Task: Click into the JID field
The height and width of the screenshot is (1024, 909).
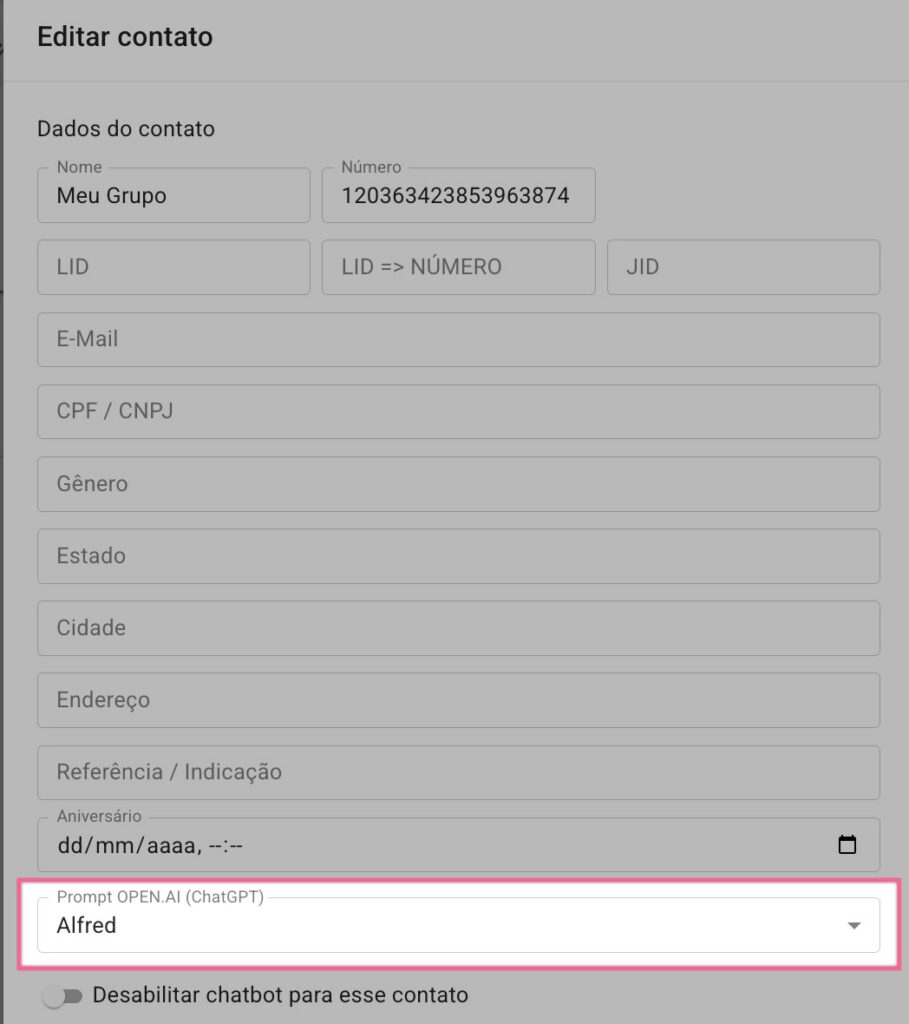Action: pyautogui.click(x=743, y=267)
